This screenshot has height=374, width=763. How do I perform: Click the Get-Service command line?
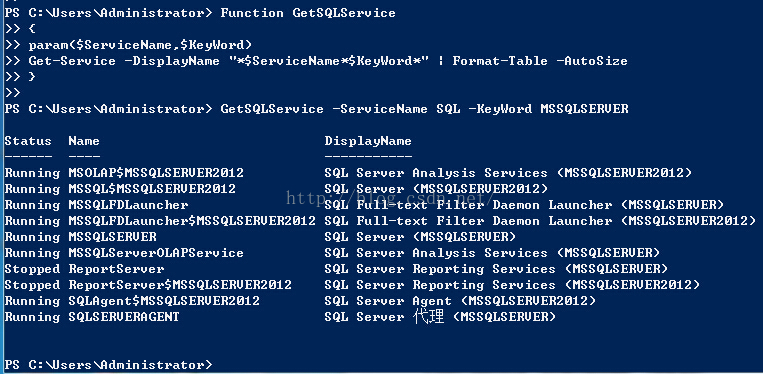328,61
